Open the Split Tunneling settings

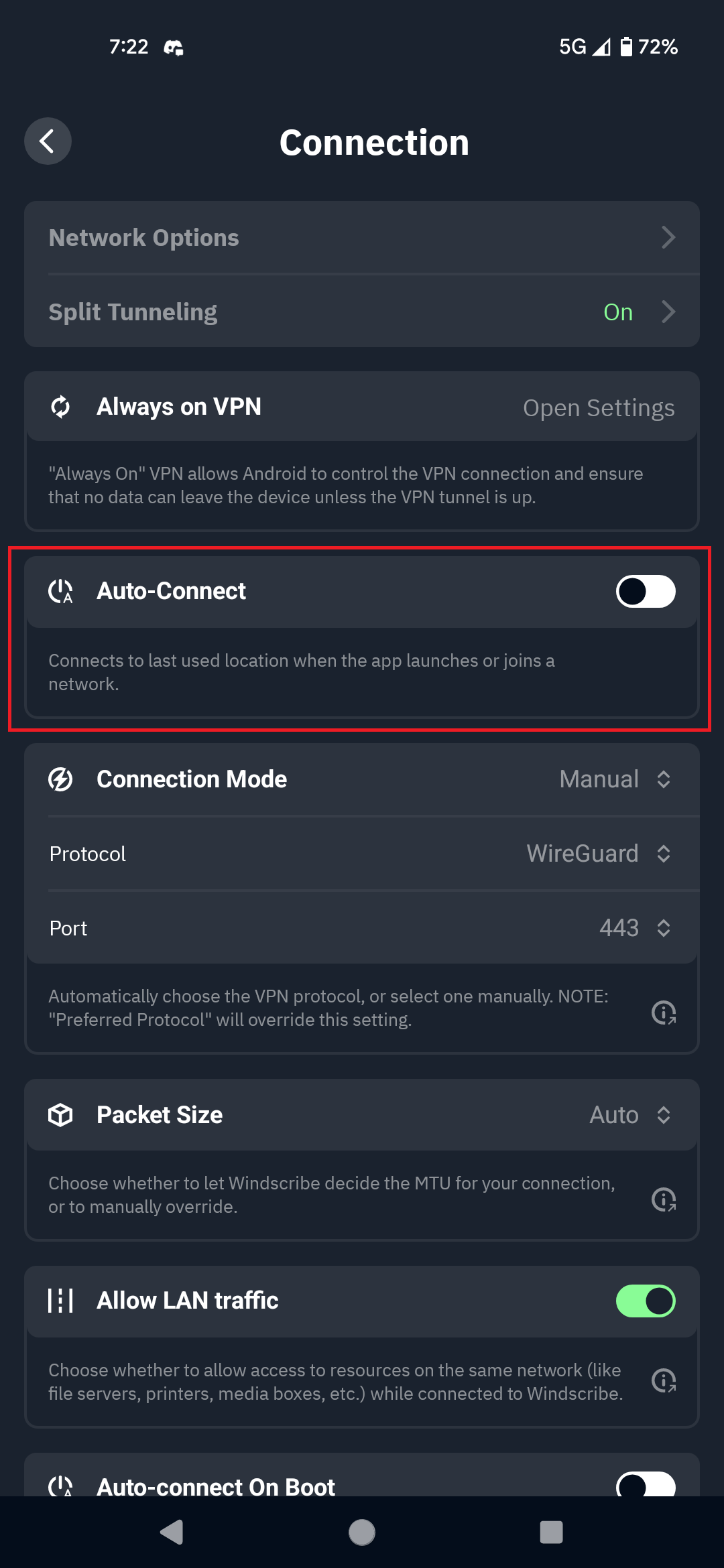click(x=362, y=312)
